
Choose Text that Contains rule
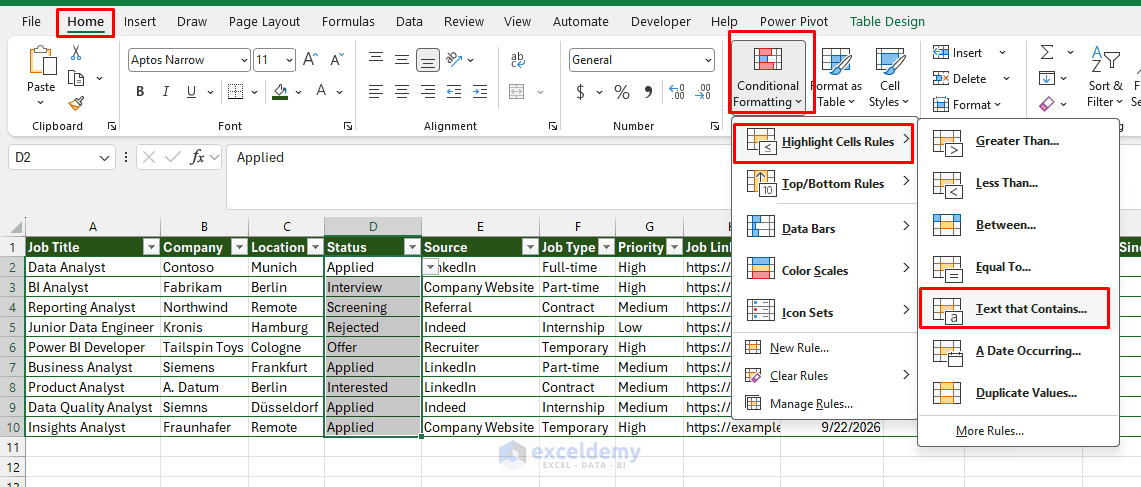[x=1015, y=309]
